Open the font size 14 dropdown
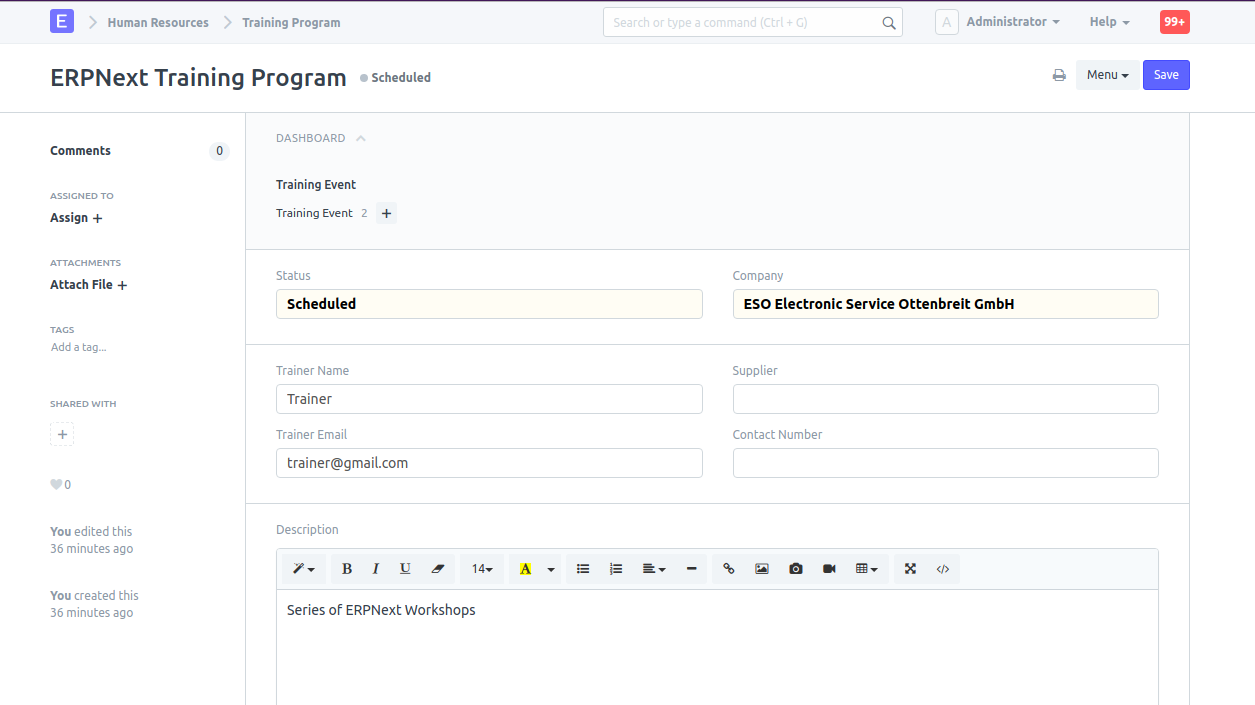1255x705 pixels. 482,569
